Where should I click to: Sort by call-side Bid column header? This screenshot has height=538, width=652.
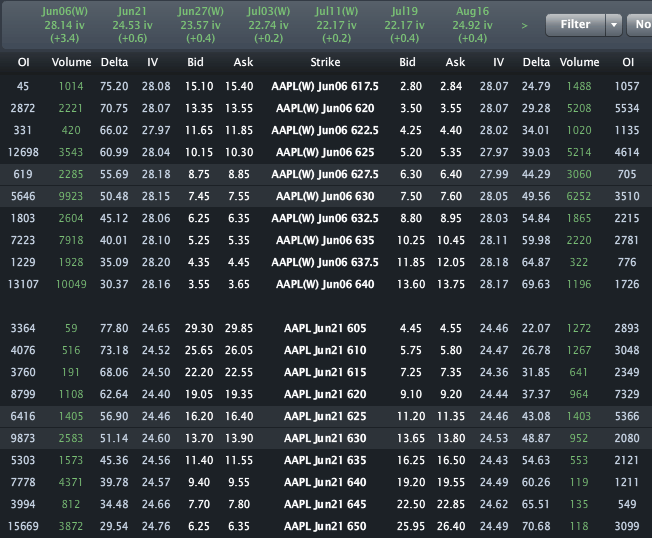[x=195, y=62]
